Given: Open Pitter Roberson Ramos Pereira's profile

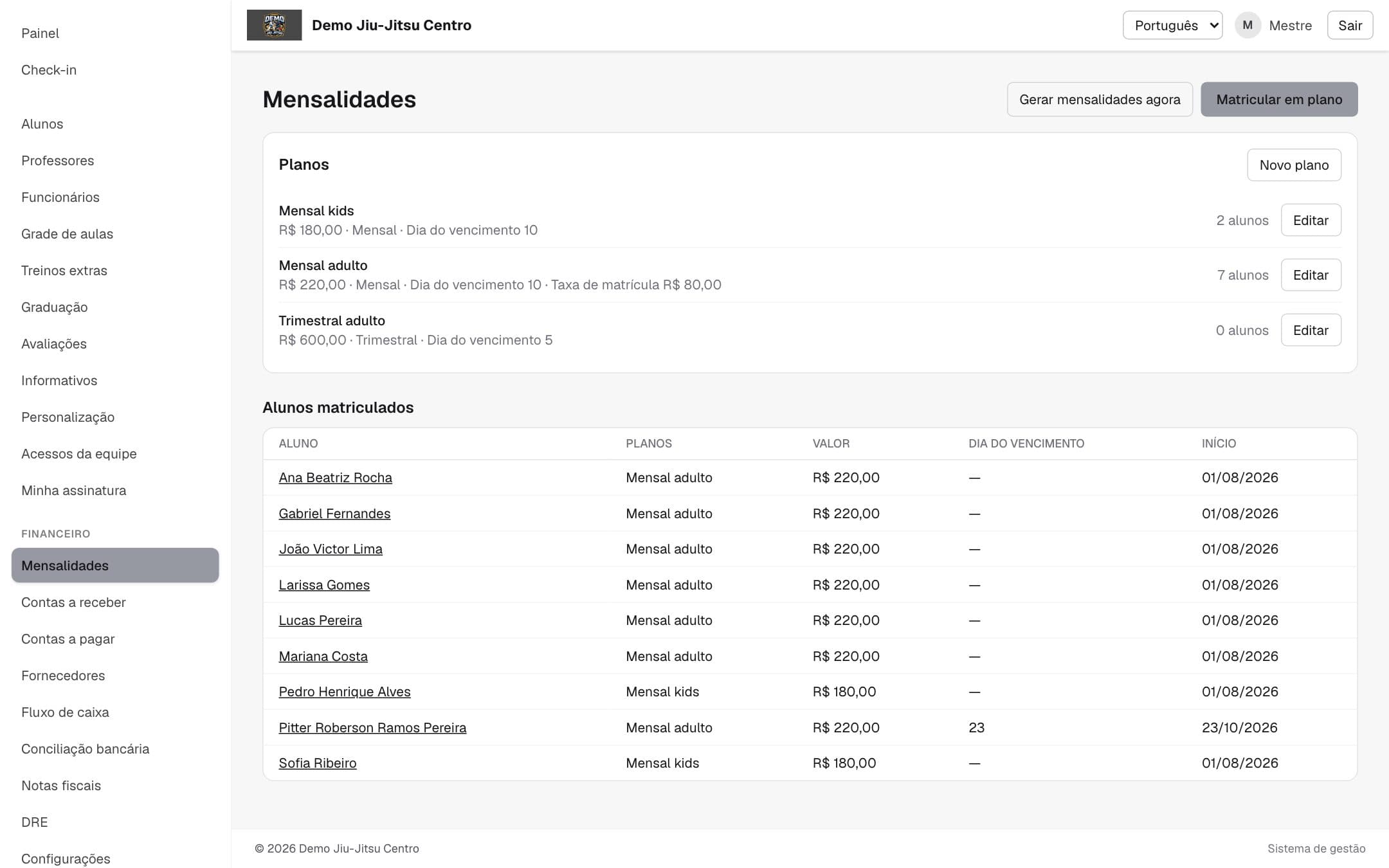Looking at the screenshot, I should coord(372,727).
